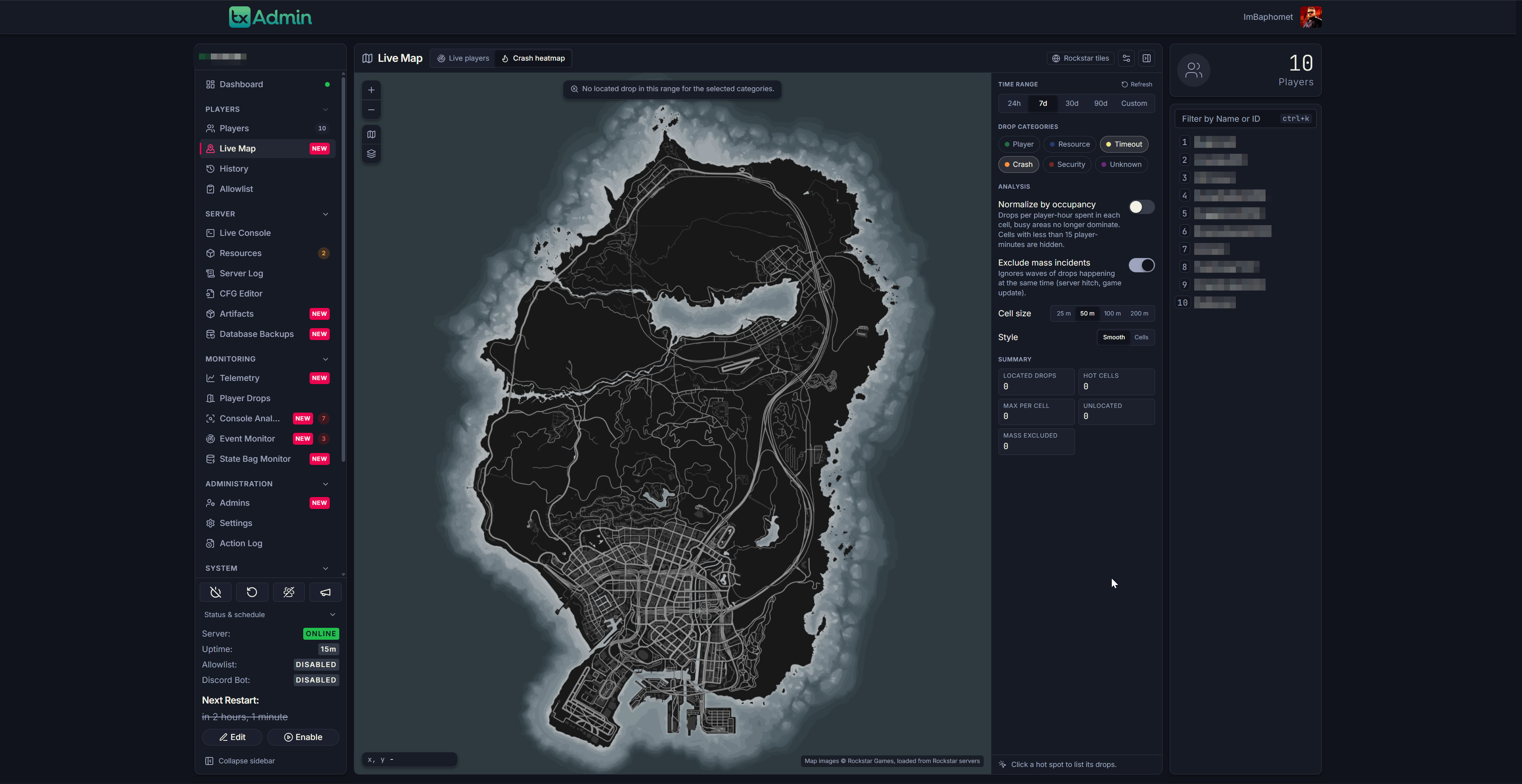1522x784 pixels.
Task: Click the Refresh button
Action: pos(1137,84)
